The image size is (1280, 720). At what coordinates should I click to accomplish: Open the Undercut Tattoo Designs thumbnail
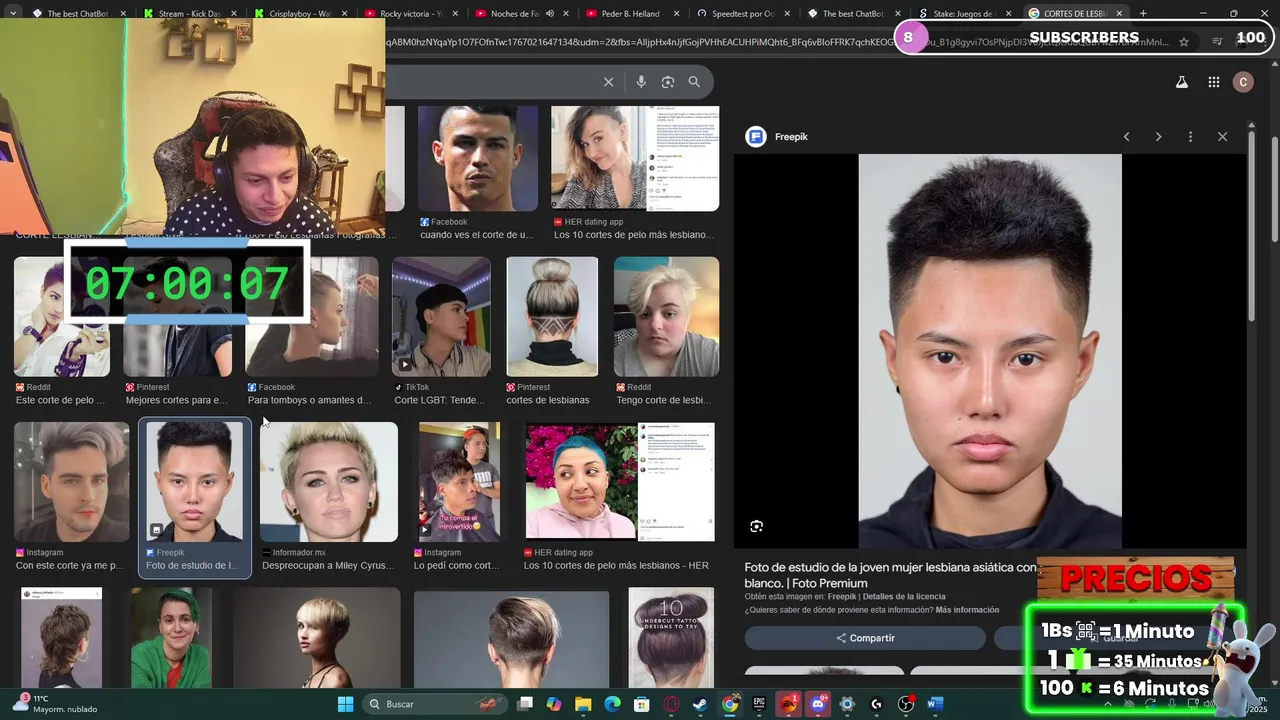click(671, 637)
